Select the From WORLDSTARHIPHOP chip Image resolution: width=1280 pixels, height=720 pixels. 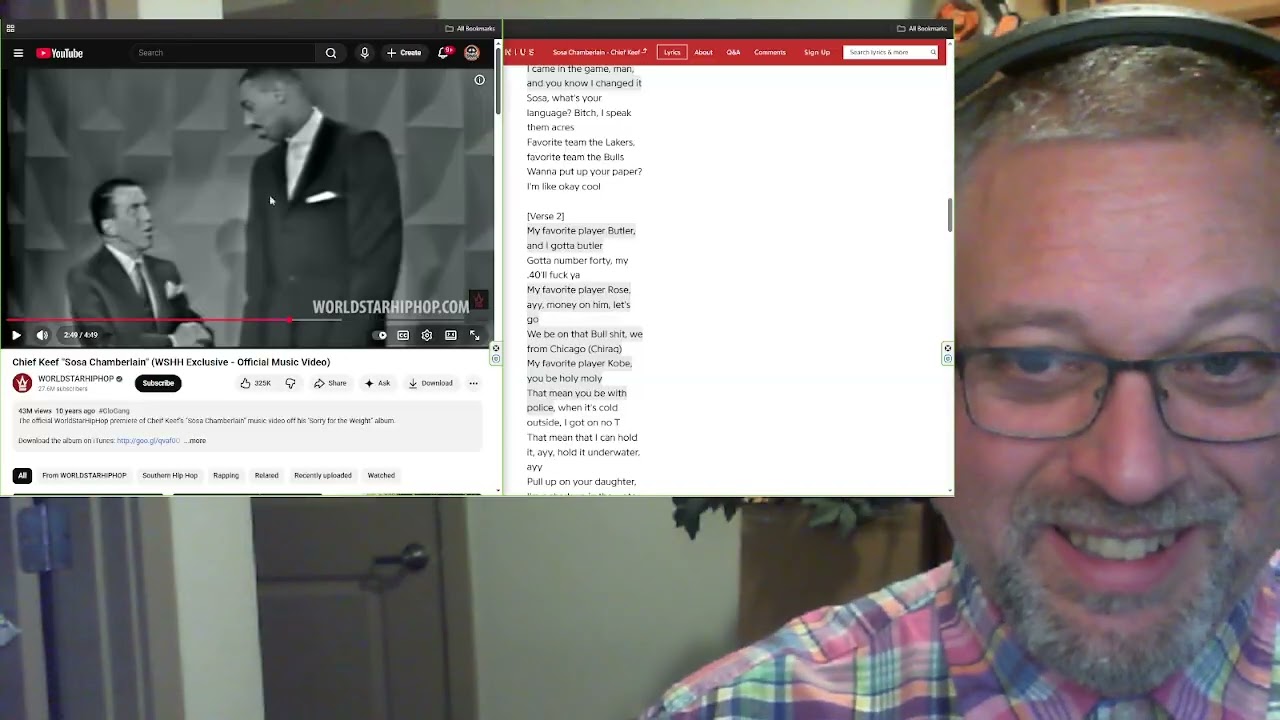pyautogui.click(x=84, y=475)
